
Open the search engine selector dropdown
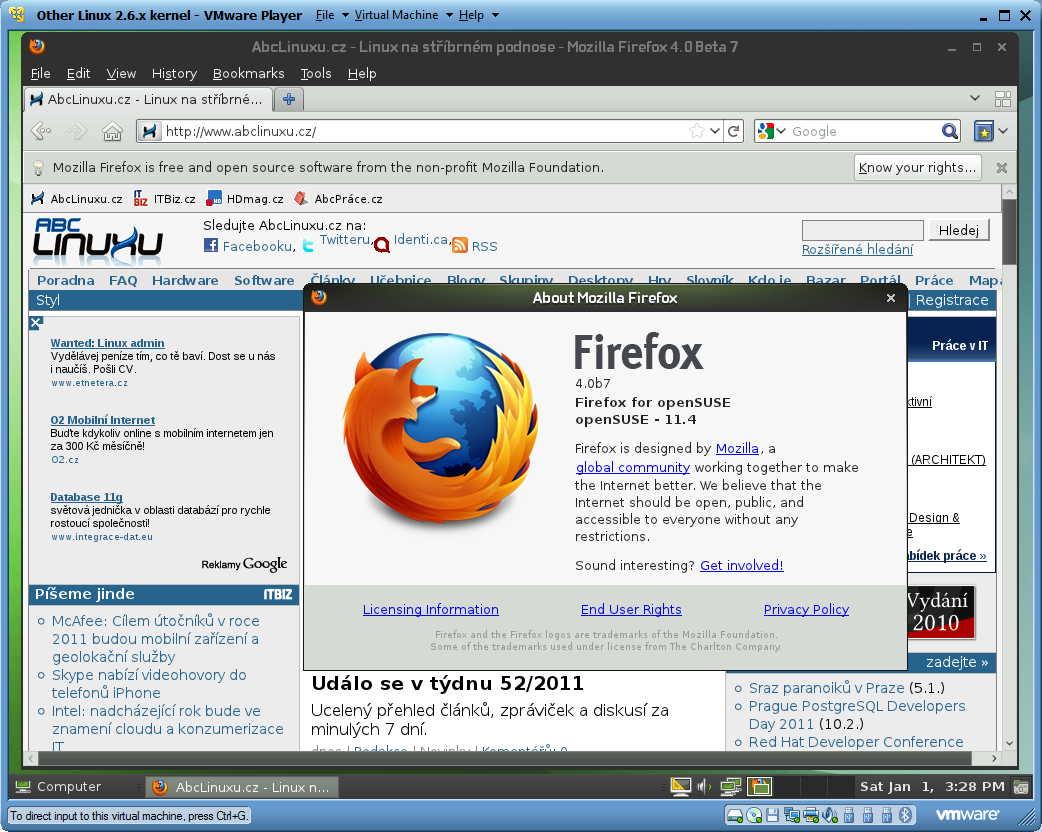pos(782,131)
